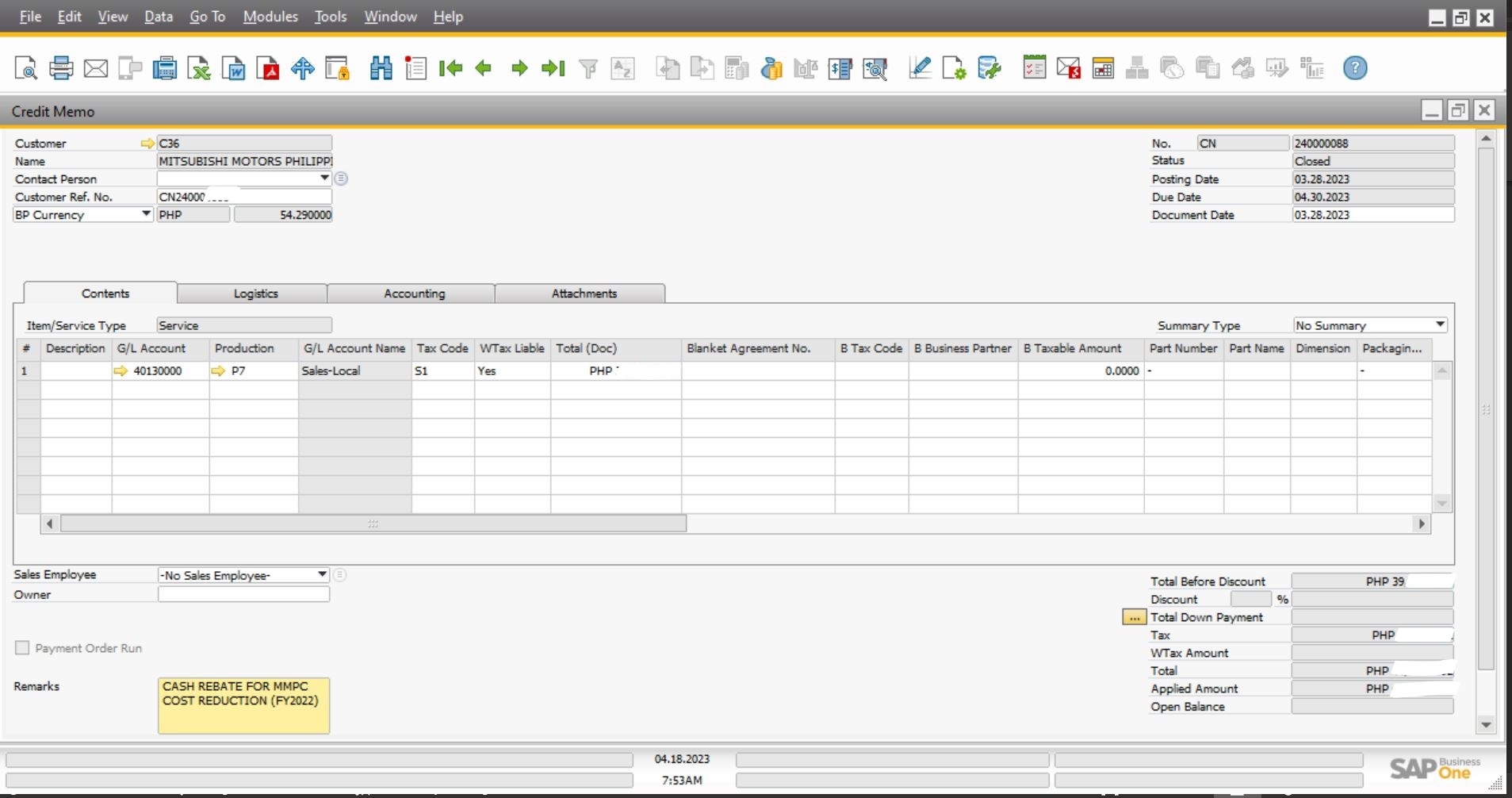
Task: Click the table scrollbar right arrow
Action: click(1422, 524)
